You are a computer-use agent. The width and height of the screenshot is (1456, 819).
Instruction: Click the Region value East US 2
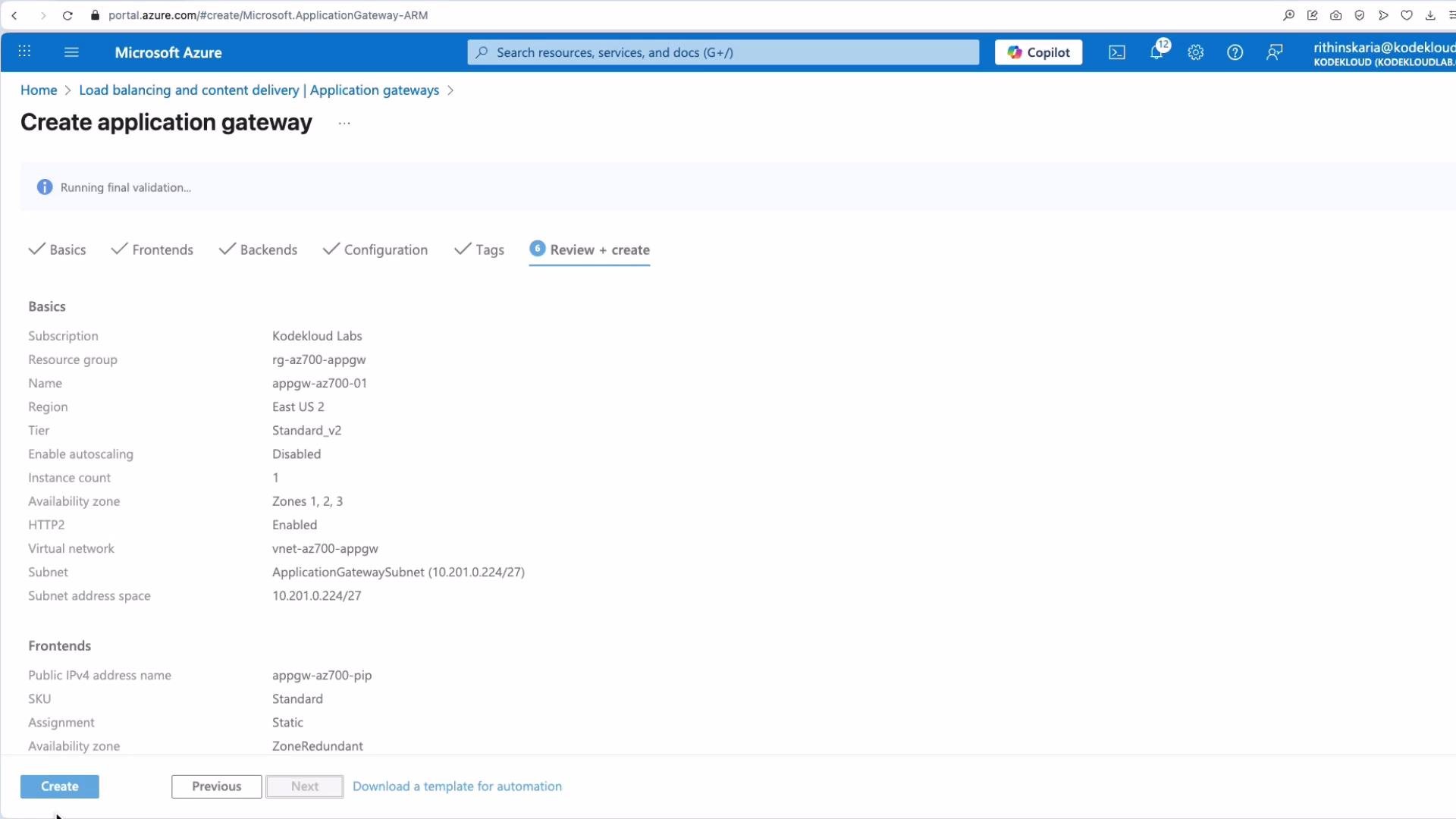(x=298, y=406)
